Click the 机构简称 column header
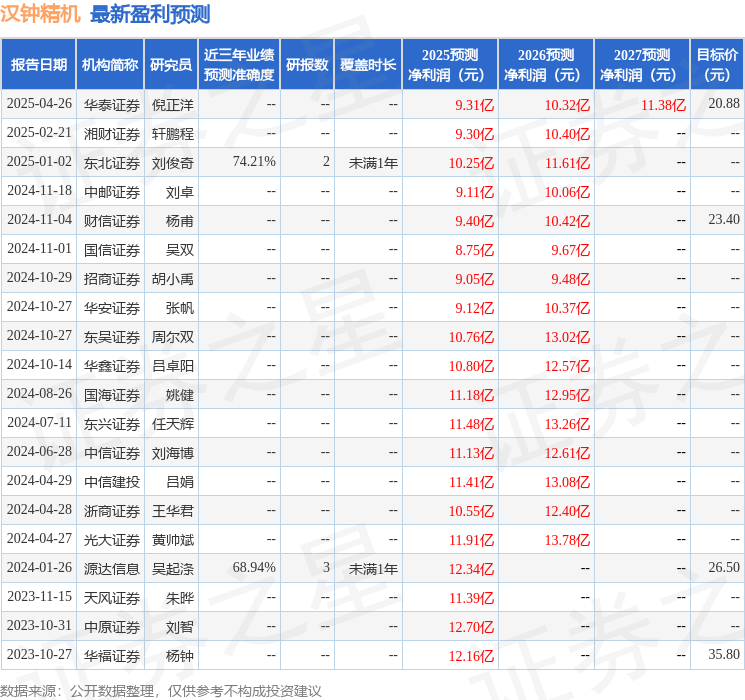This screenshot has height=700, width=745. tap(110, 65)
